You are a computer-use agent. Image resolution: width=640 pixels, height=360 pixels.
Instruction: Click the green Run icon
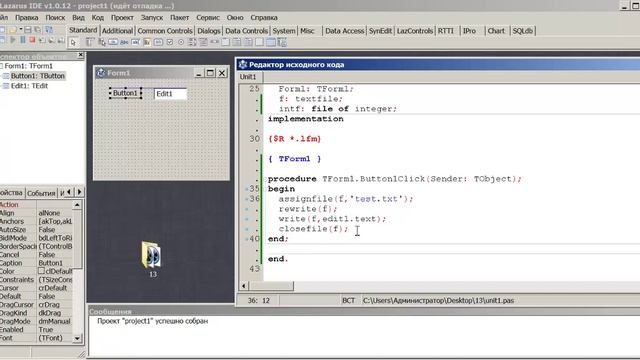tap(13, 40)
